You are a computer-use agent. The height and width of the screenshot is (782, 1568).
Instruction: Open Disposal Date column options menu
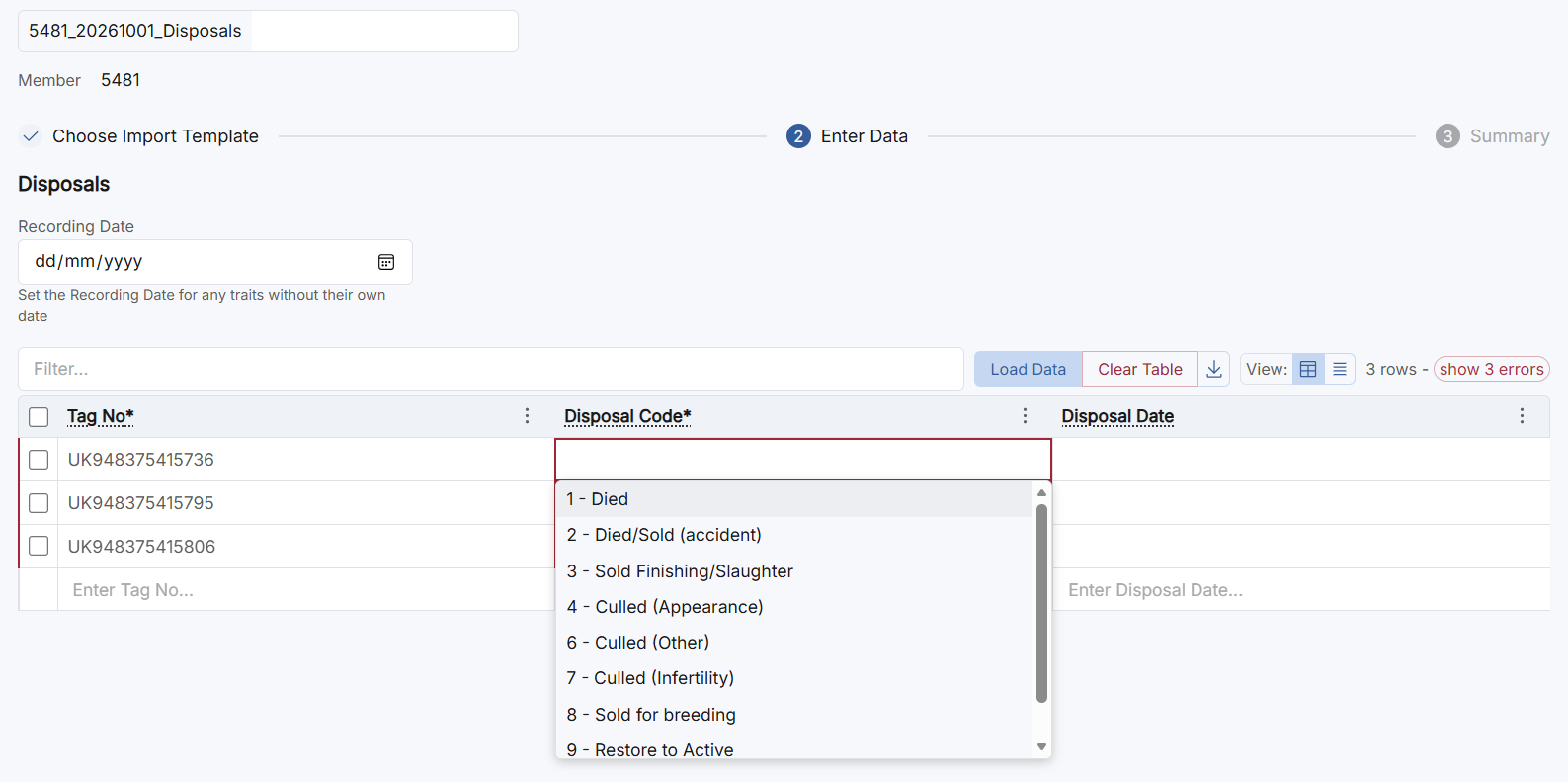[1522, 416]
